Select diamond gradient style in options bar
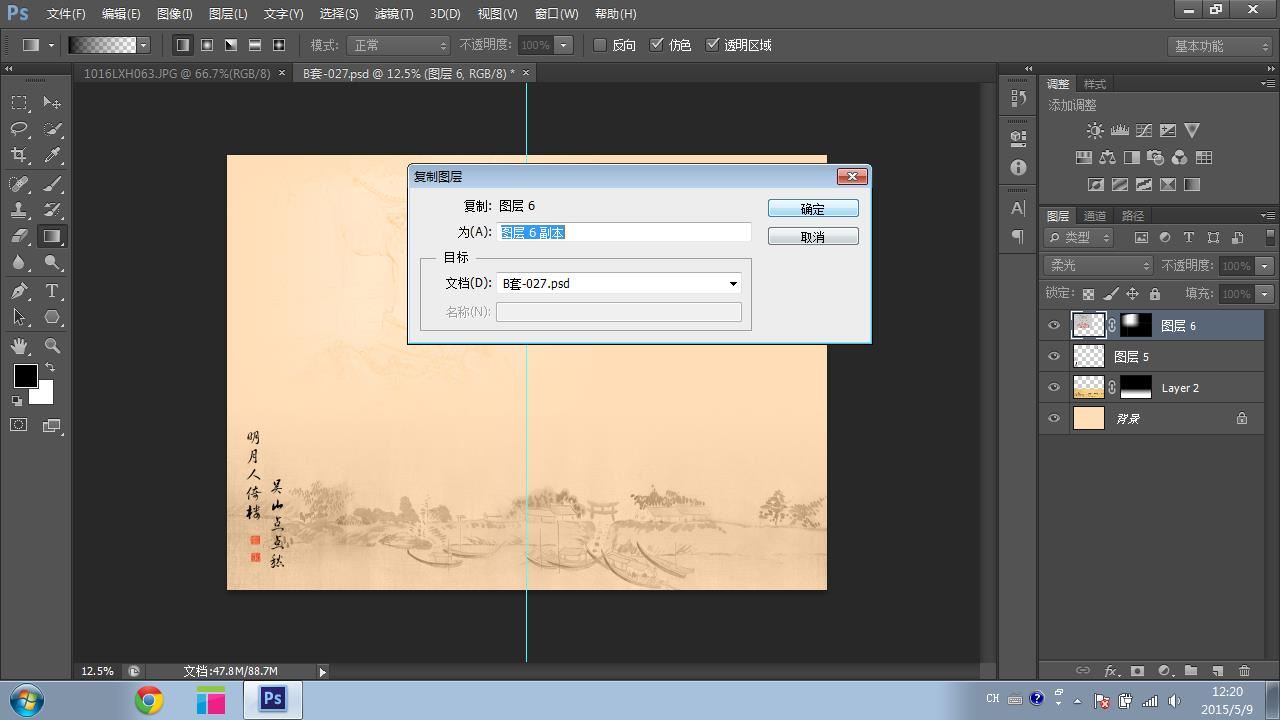 pyautogui.click(x=279, y=45)
